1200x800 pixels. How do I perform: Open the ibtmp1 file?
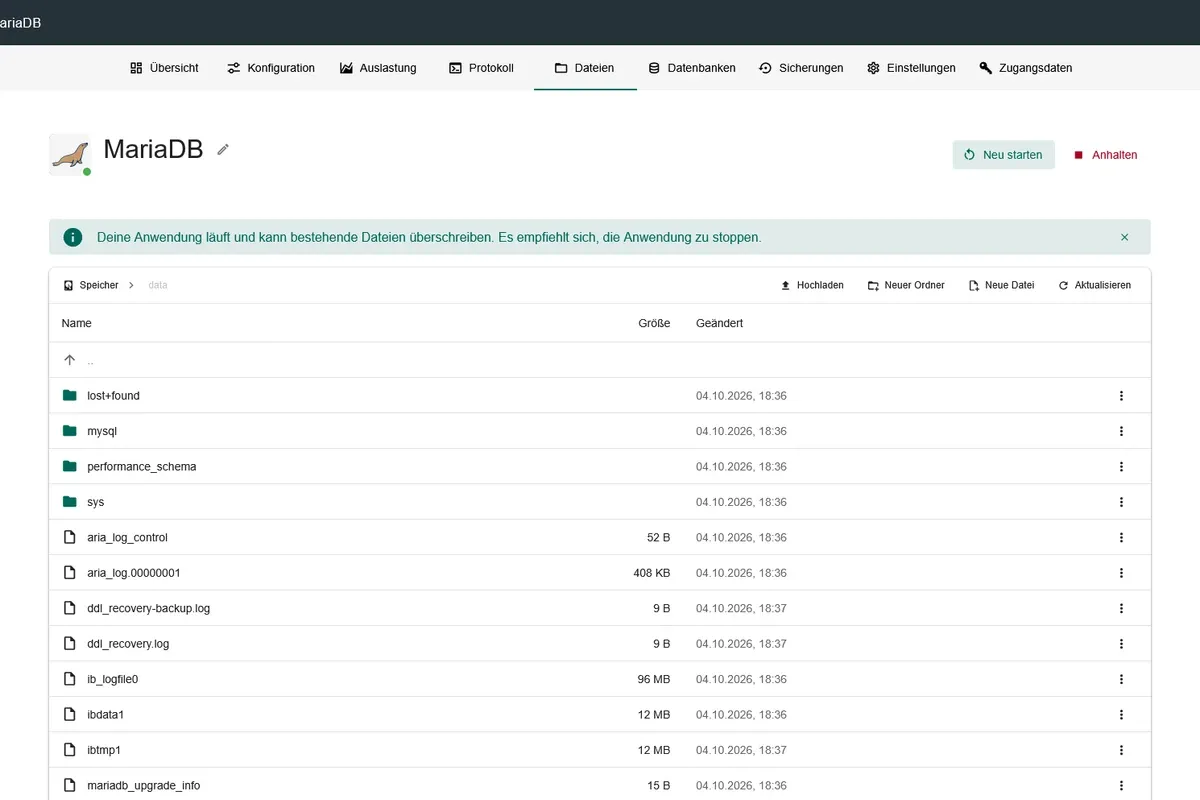tap(104, 750)
